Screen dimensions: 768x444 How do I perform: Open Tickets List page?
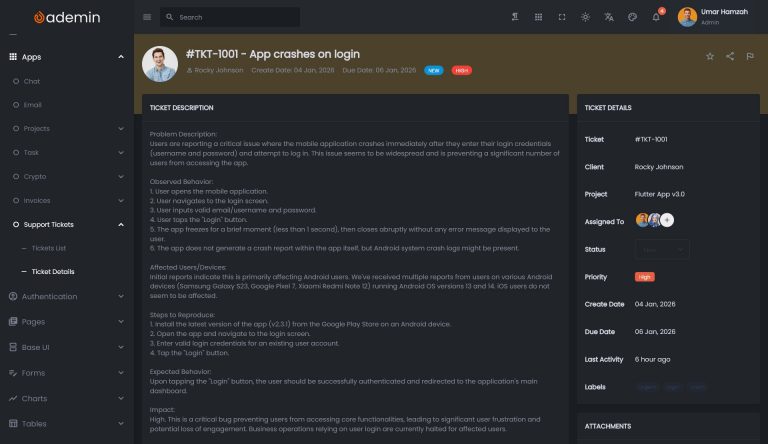tap(48, 248)
